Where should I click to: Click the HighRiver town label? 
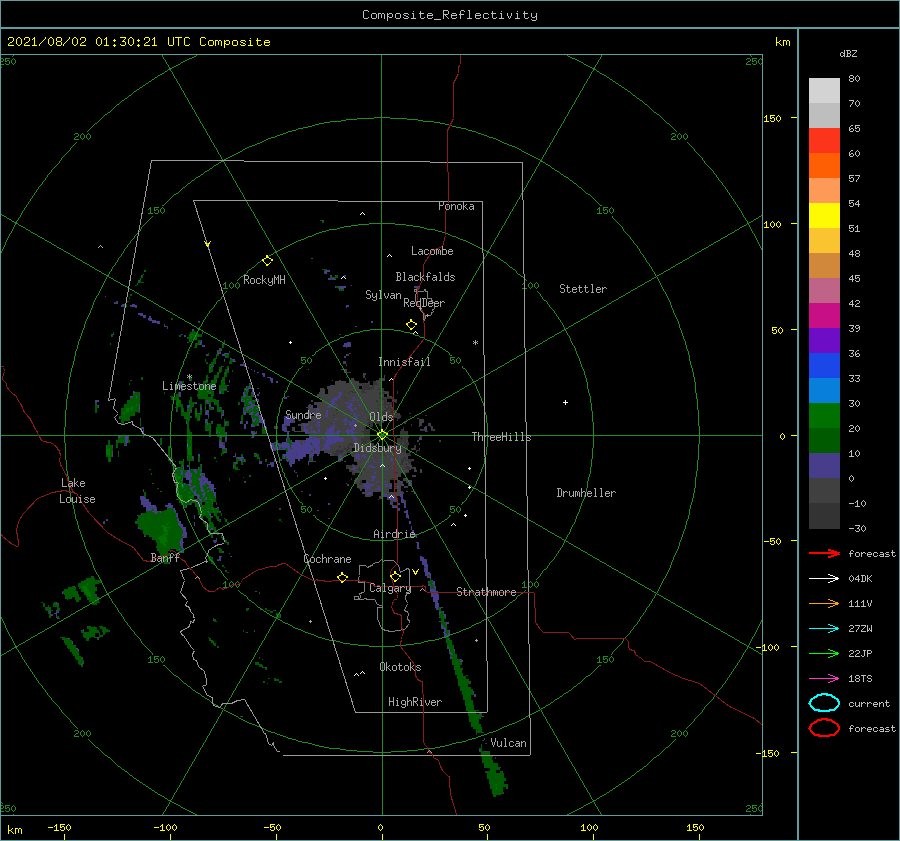415,702
